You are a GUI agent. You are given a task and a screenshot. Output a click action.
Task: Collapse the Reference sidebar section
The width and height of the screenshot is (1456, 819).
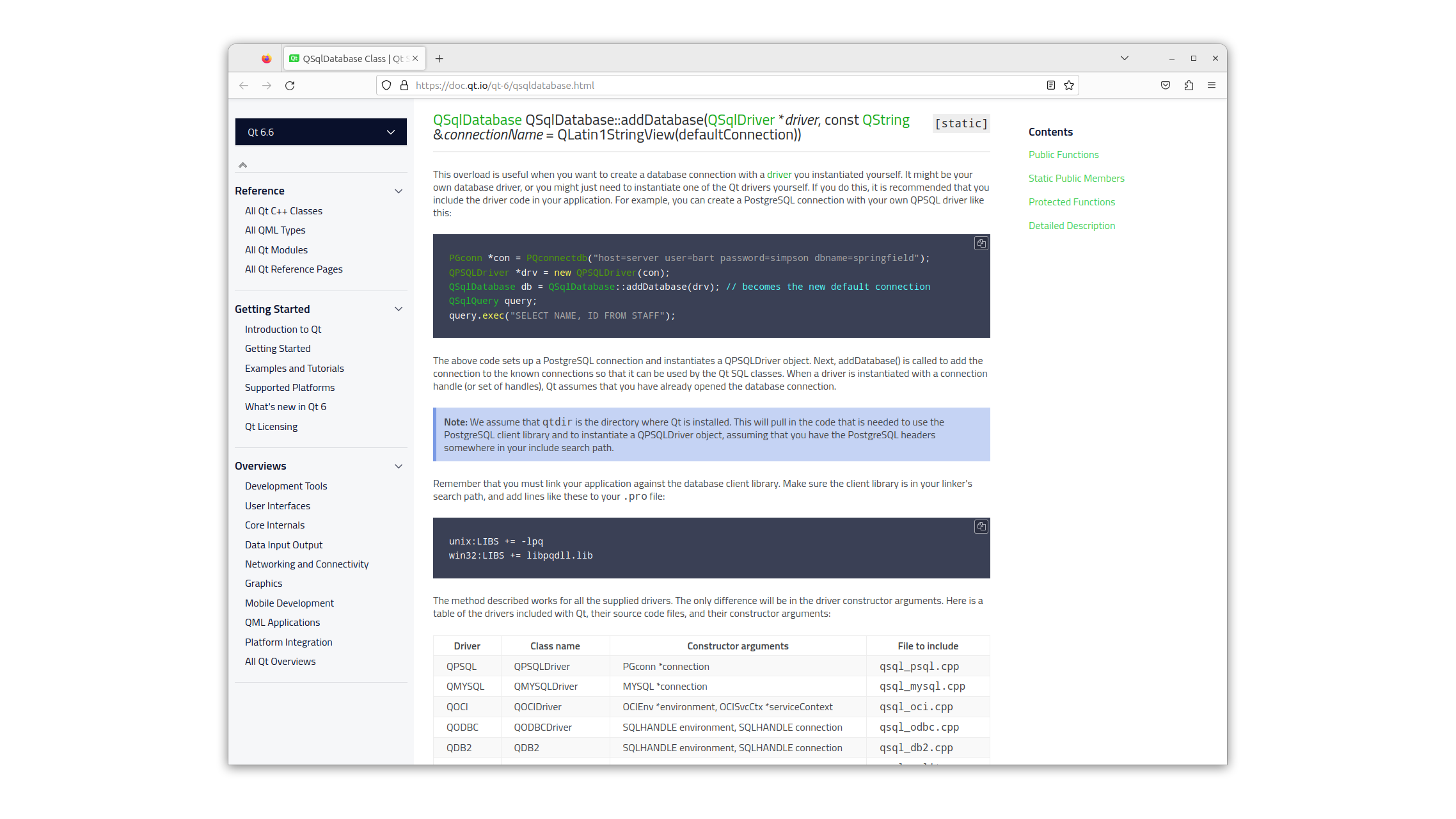click(x=399, y=191)
